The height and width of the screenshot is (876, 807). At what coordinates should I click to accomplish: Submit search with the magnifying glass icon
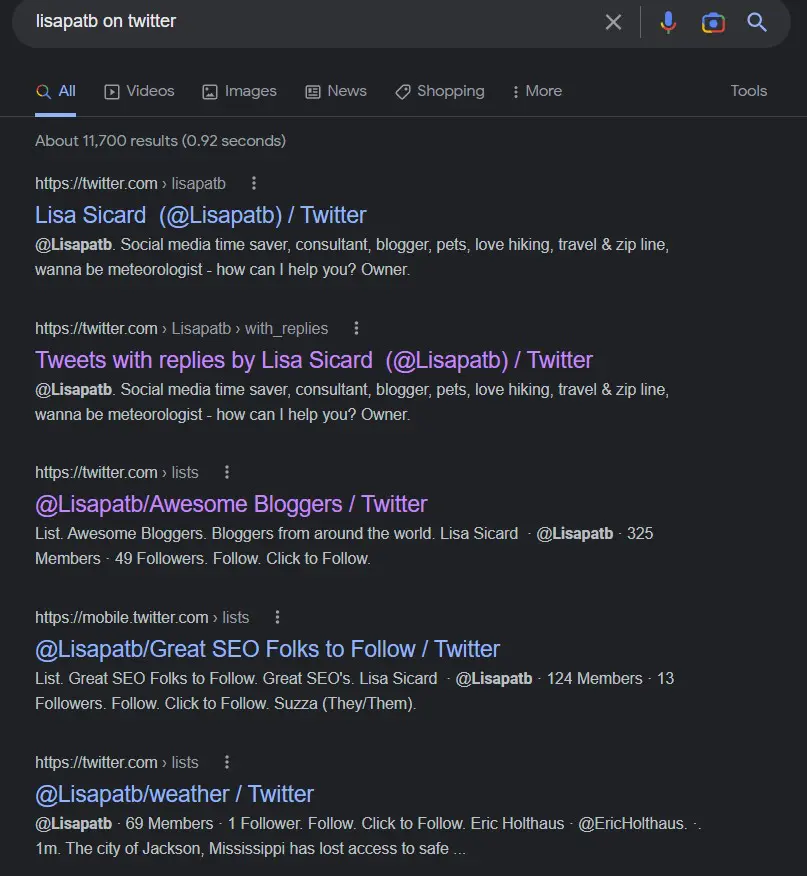tap(757, 22)
